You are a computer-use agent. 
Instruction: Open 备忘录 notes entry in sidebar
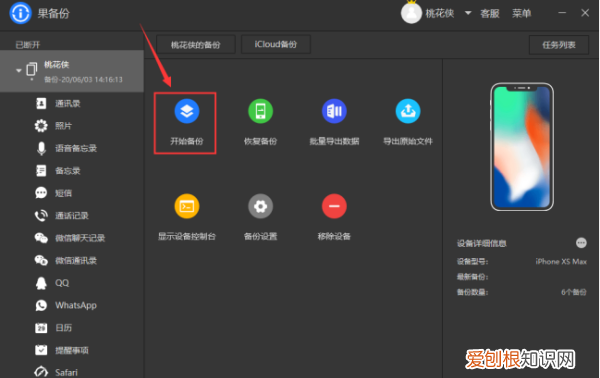point(67,171)
